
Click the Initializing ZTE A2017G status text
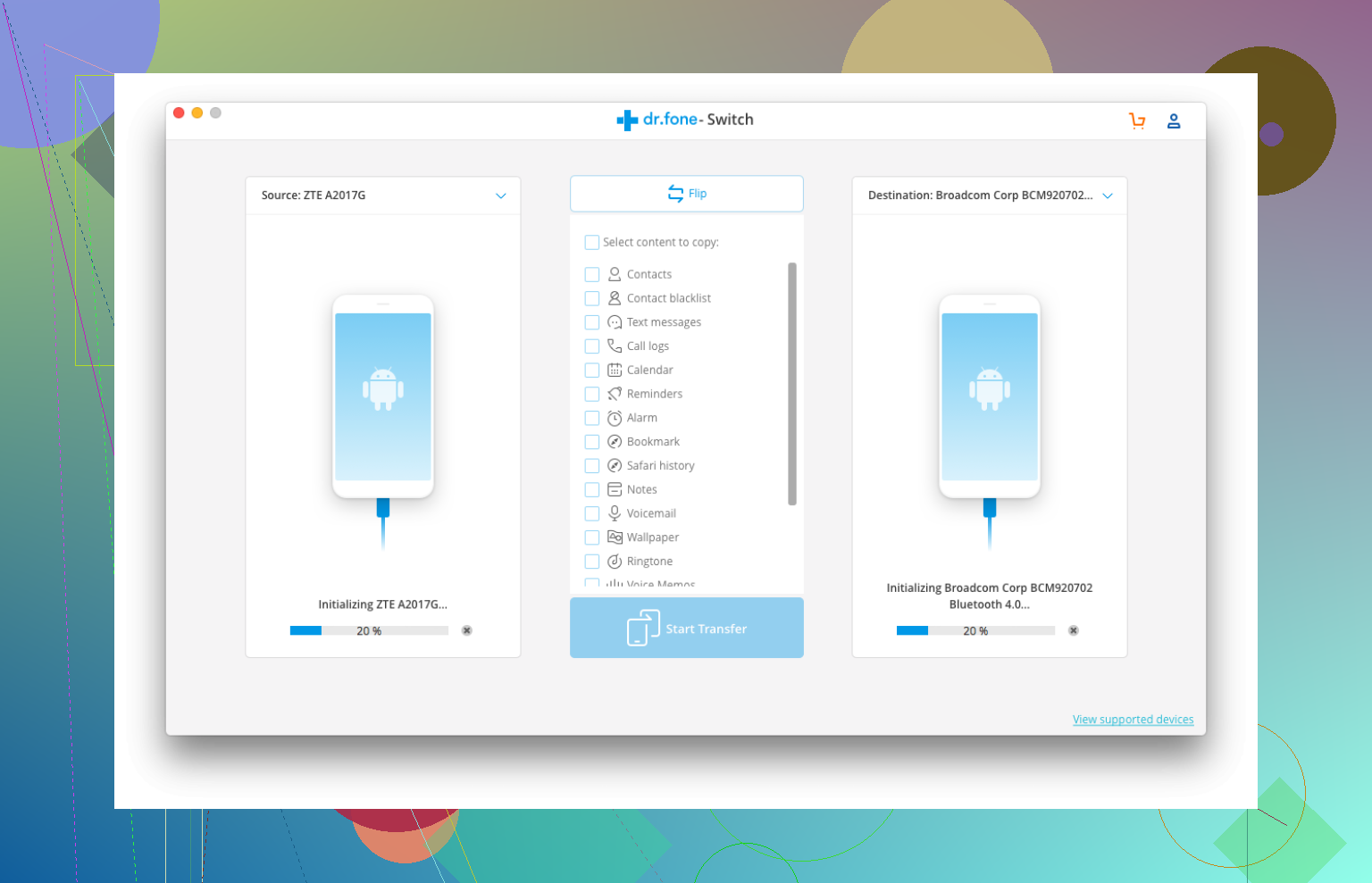point(383,604)
